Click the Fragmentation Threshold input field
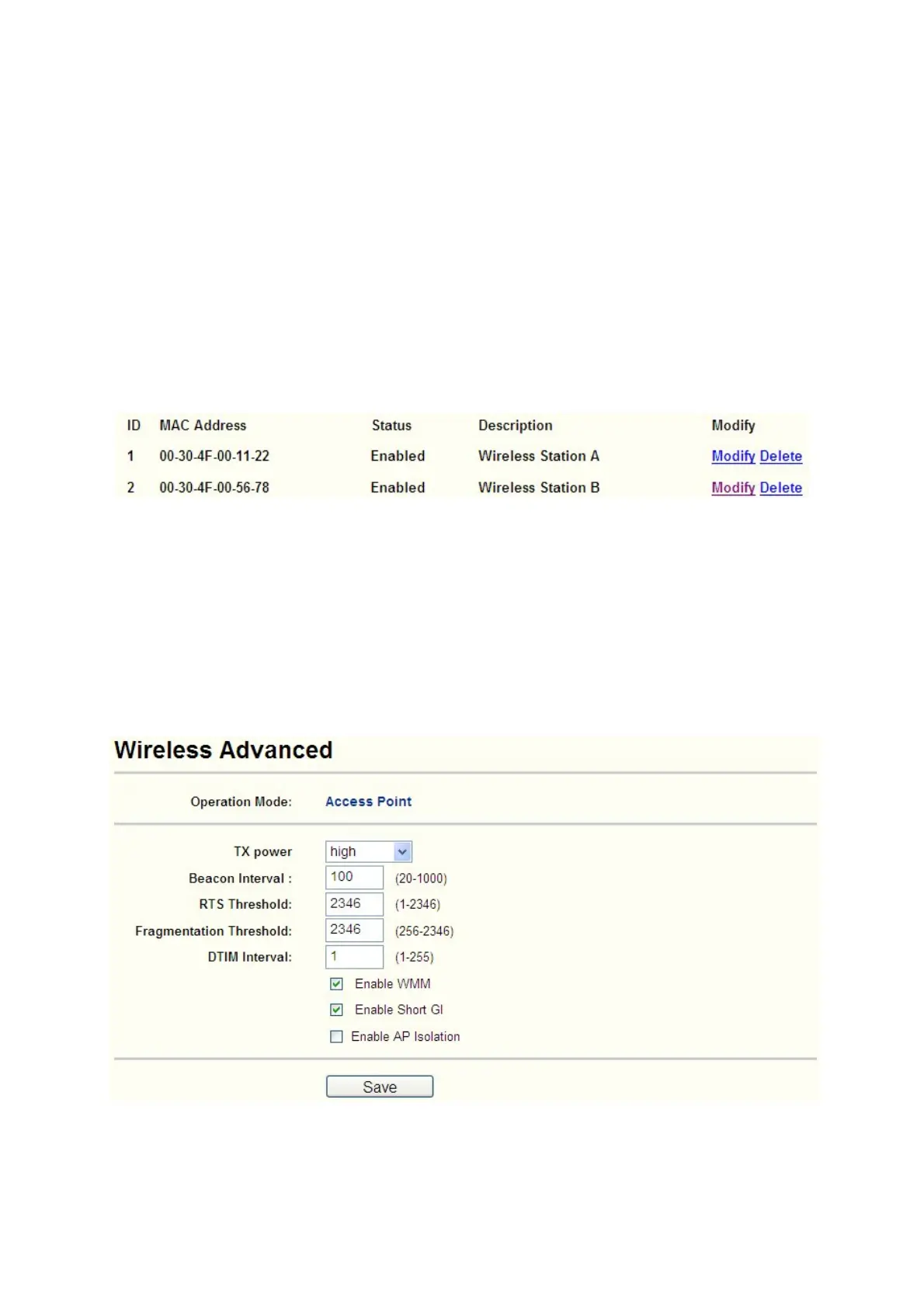This screenshot has height=1308, width=924. [x=354, y=930]
